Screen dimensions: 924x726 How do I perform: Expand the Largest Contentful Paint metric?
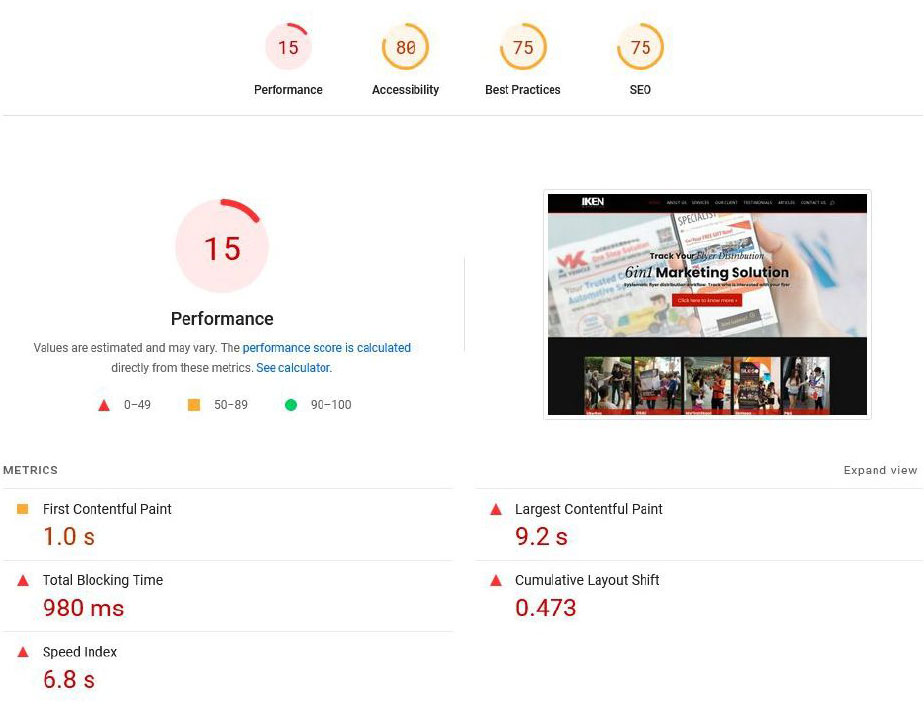pos(588,509)
